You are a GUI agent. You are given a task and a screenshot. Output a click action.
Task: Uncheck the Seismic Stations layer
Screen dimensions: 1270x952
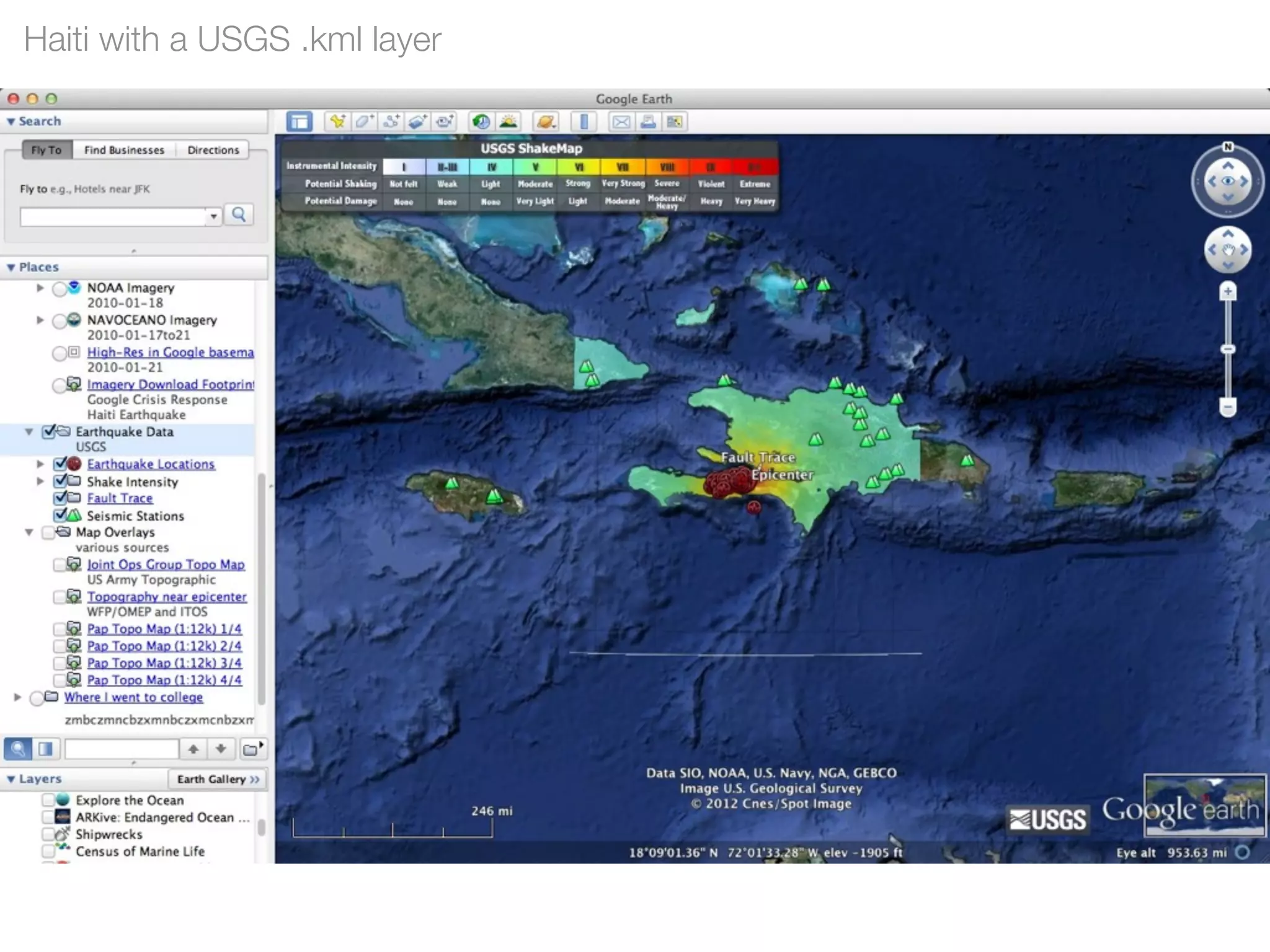click(x=60, y=515)
